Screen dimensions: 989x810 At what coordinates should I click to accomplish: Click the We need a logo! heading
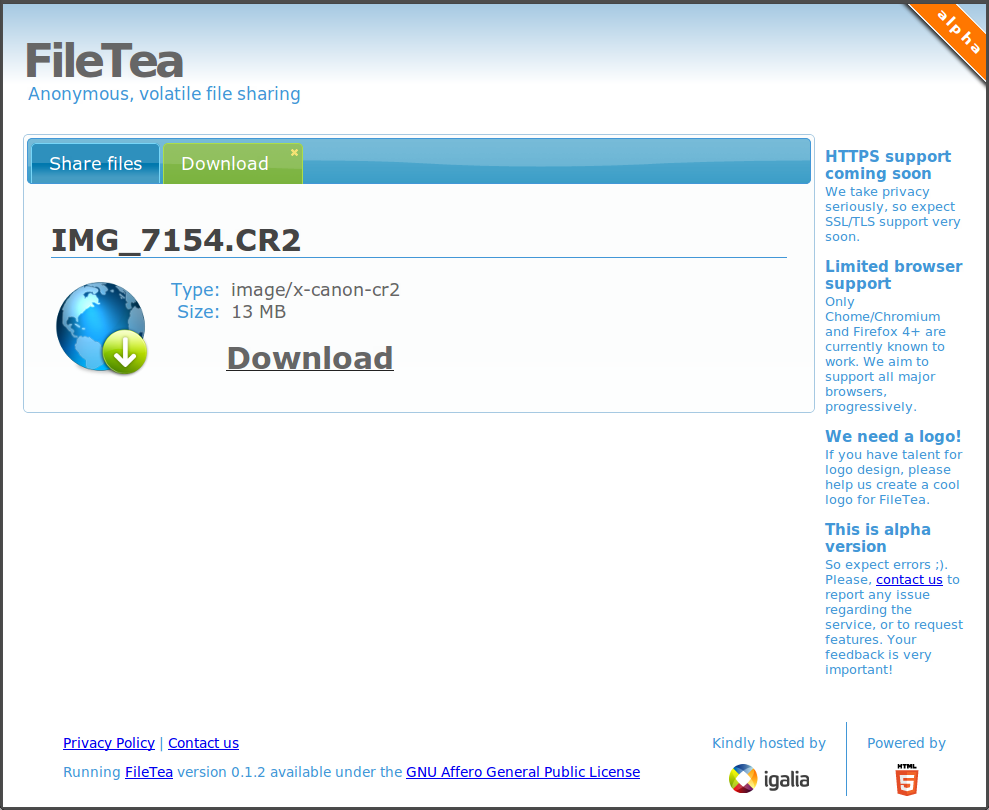pyautogui.click(x=893, y=436)
